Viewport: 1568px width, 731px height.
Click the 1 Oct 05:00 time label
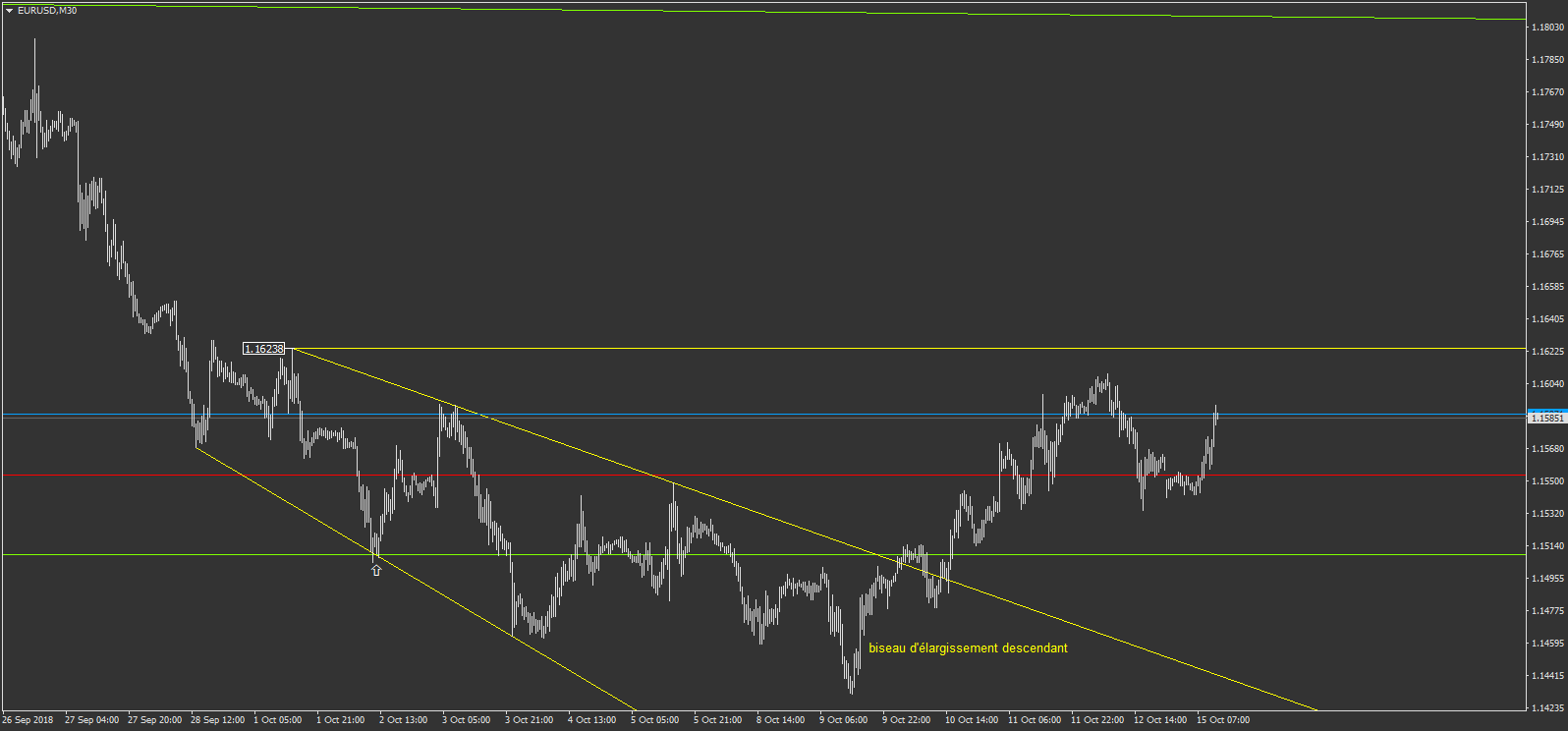pyautogui.click(x=278, y=720)
